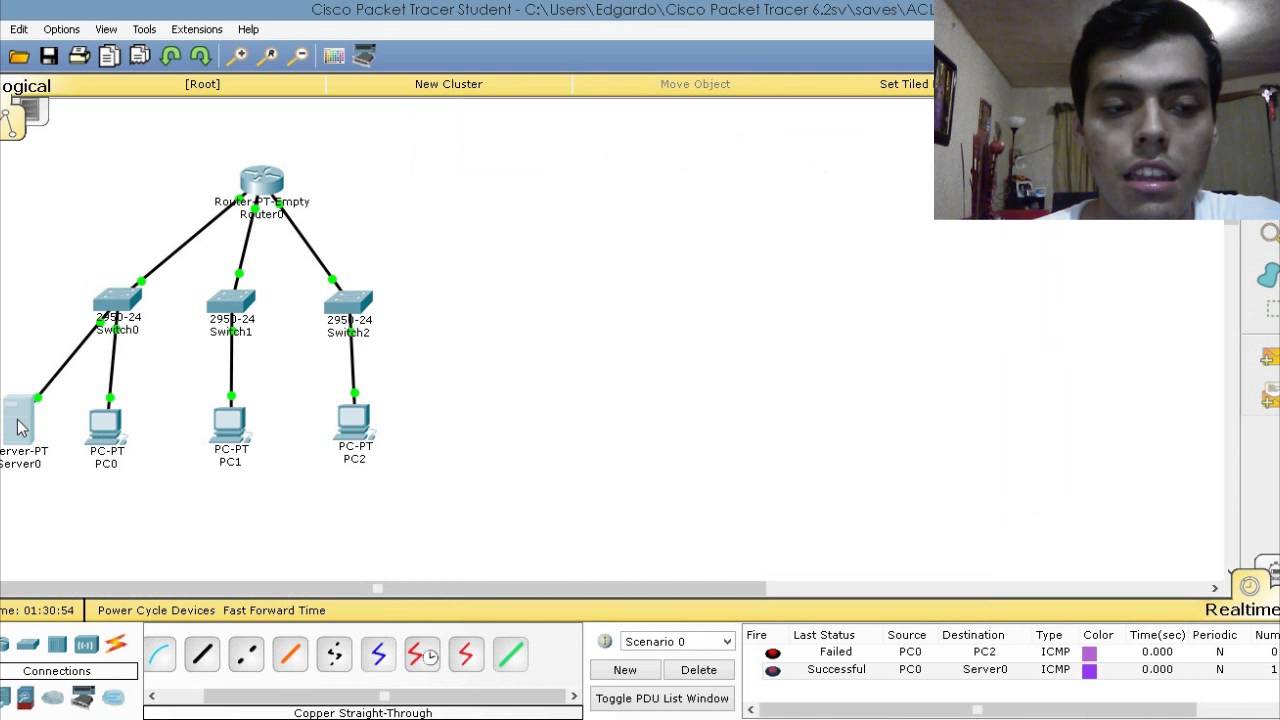Select the PC1 computer icon
1280x720 pixels.
(x=230, y=424)
